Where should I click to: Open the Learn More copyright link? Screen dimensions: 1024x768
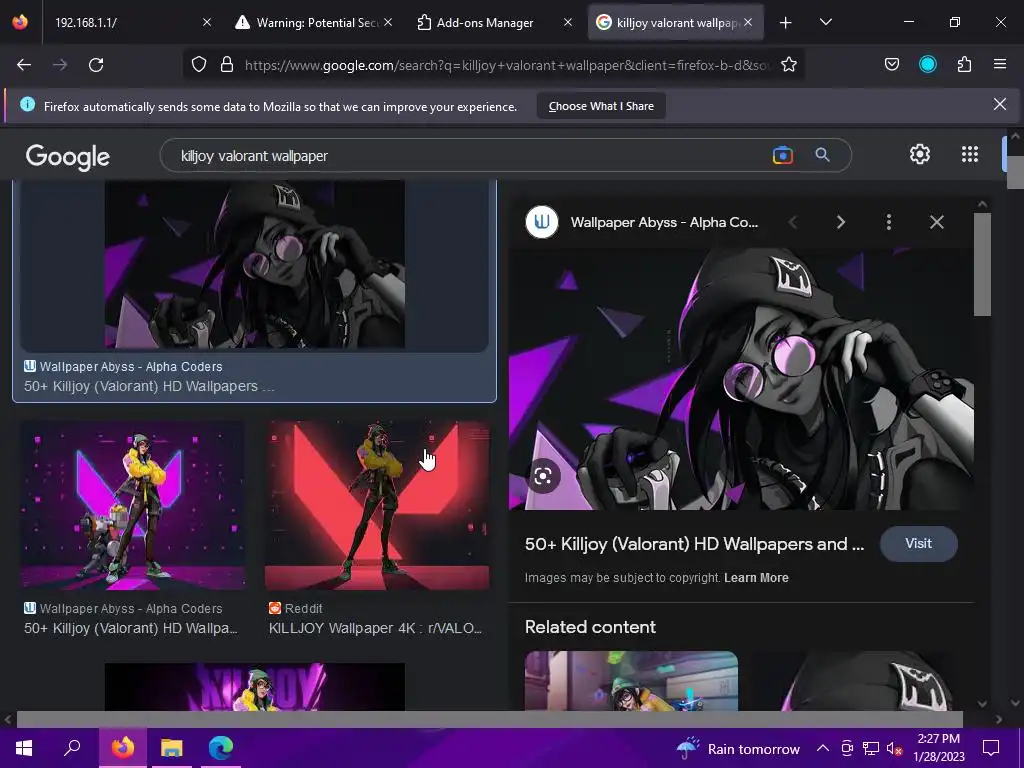coord(756,577)
